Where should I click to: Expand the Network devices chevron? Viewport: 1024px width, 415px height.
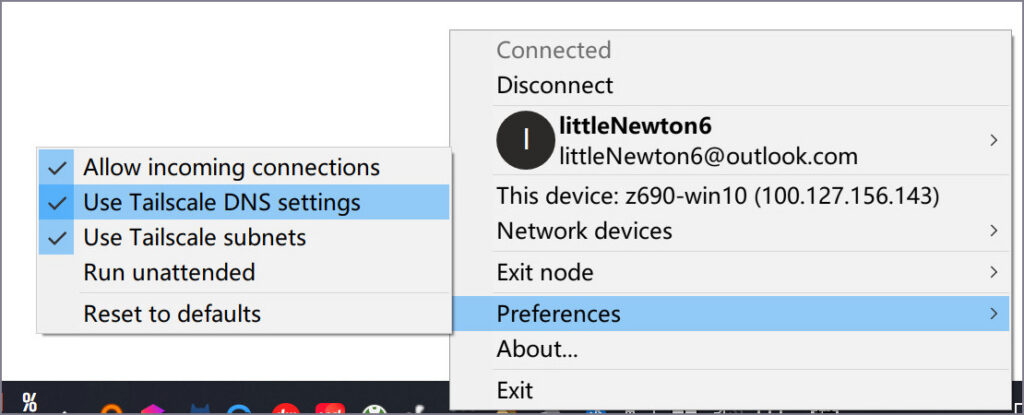point(993,231)
